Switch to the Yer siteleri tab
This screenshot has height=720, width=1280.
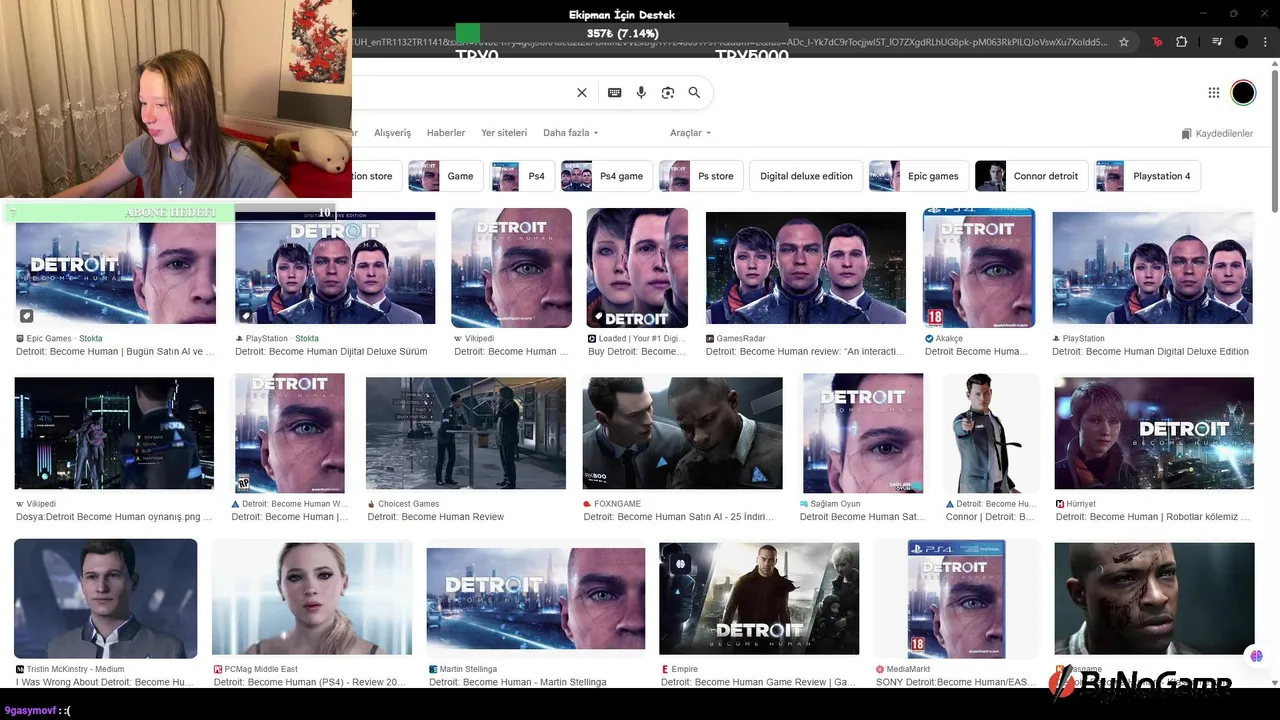point(504,133)
